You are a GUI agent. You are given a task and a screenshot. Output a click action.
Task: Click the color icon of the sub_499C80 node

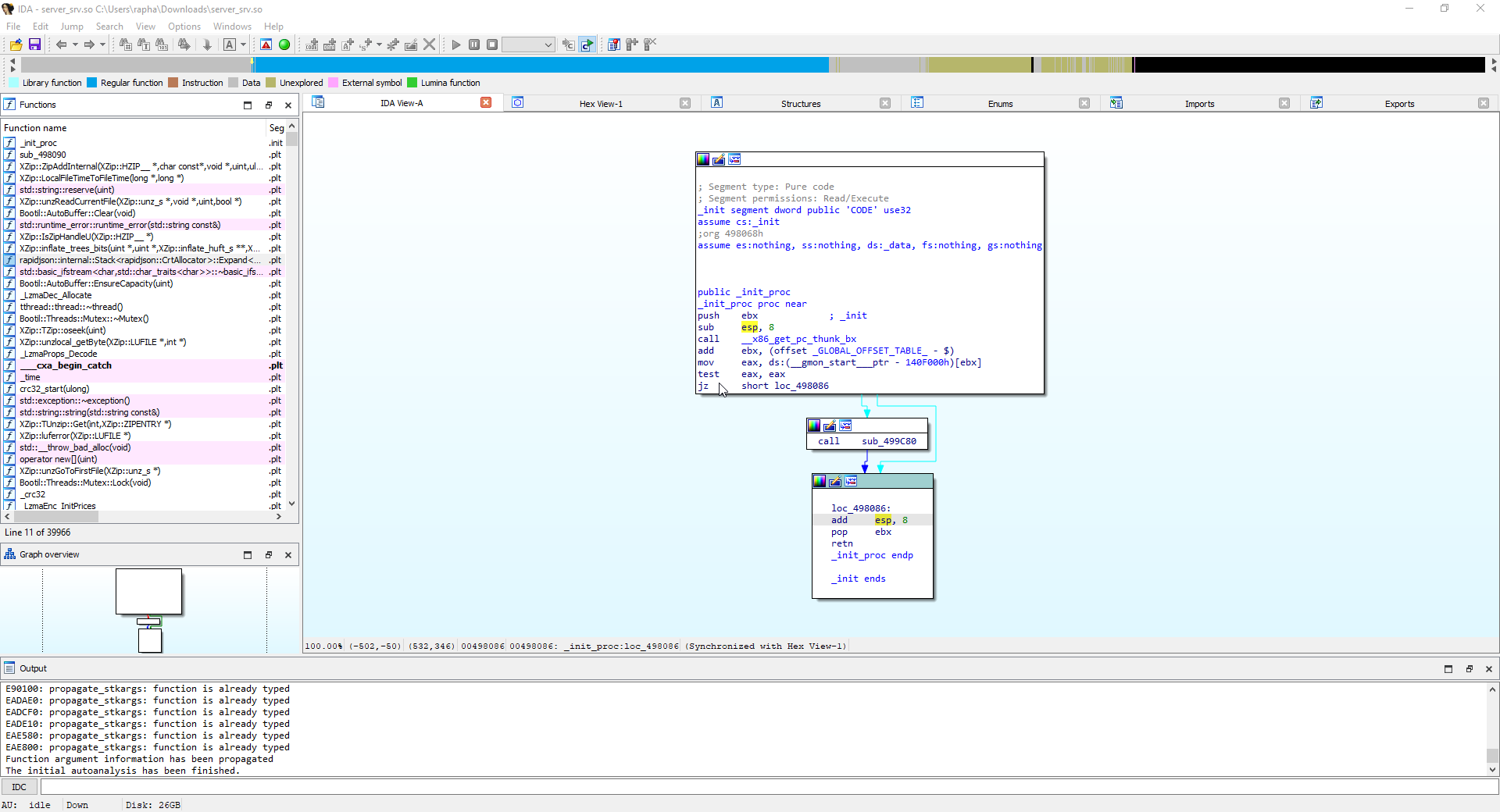coord(814,426)
